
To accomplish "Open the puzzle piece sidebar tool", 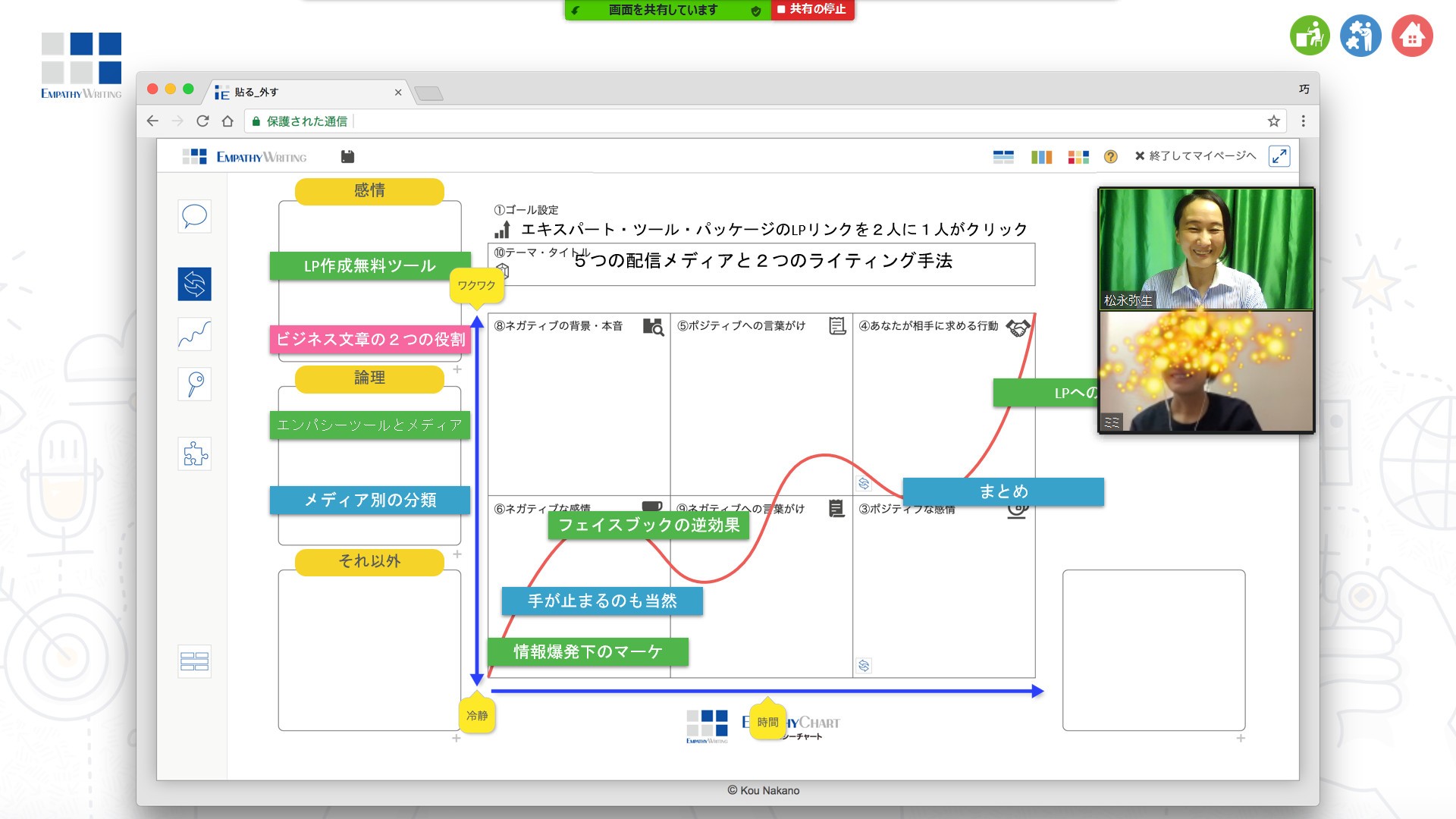I will [194, 453].
